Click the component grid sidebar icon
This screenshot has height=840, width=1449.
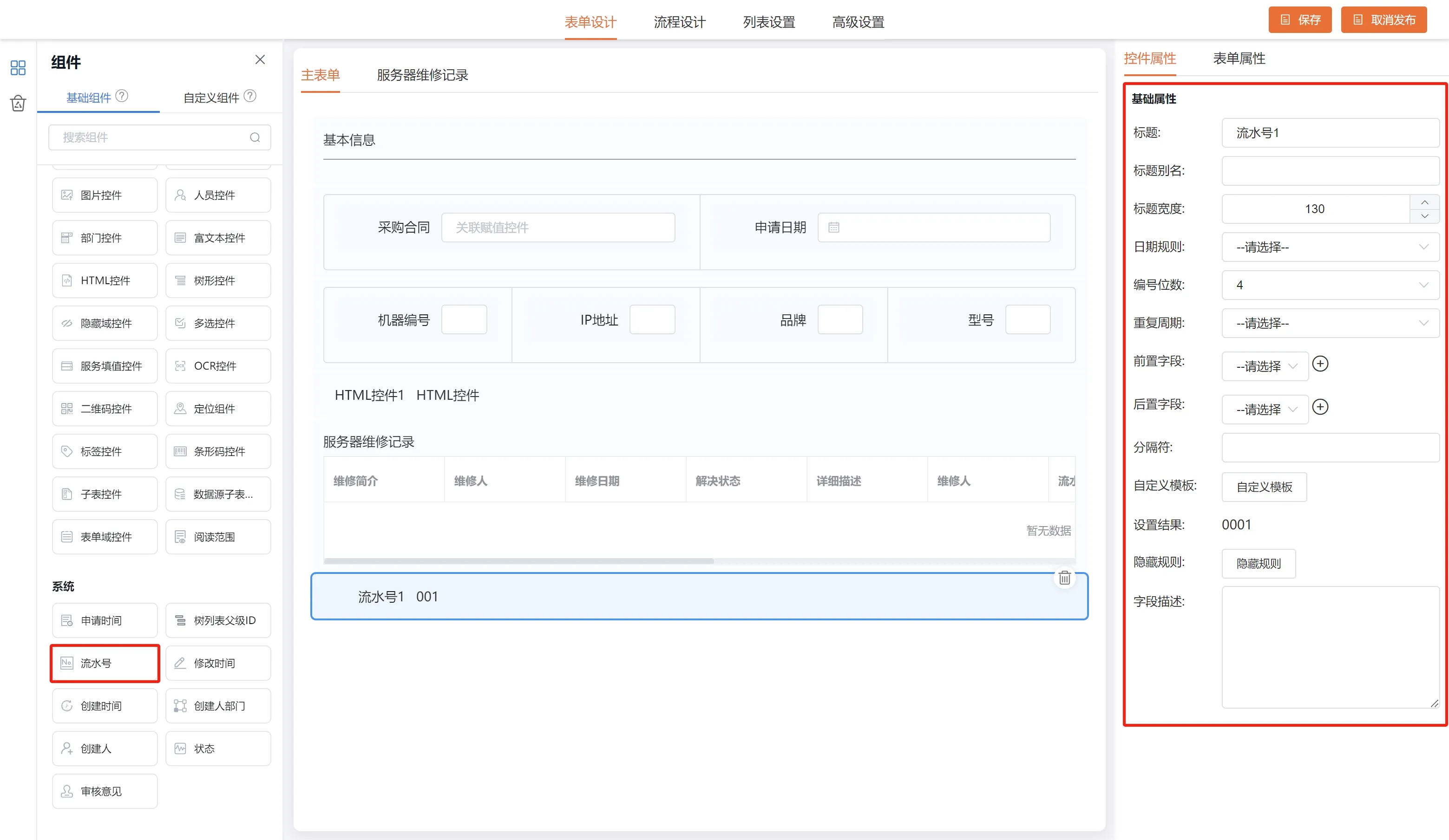coord(18,68)
